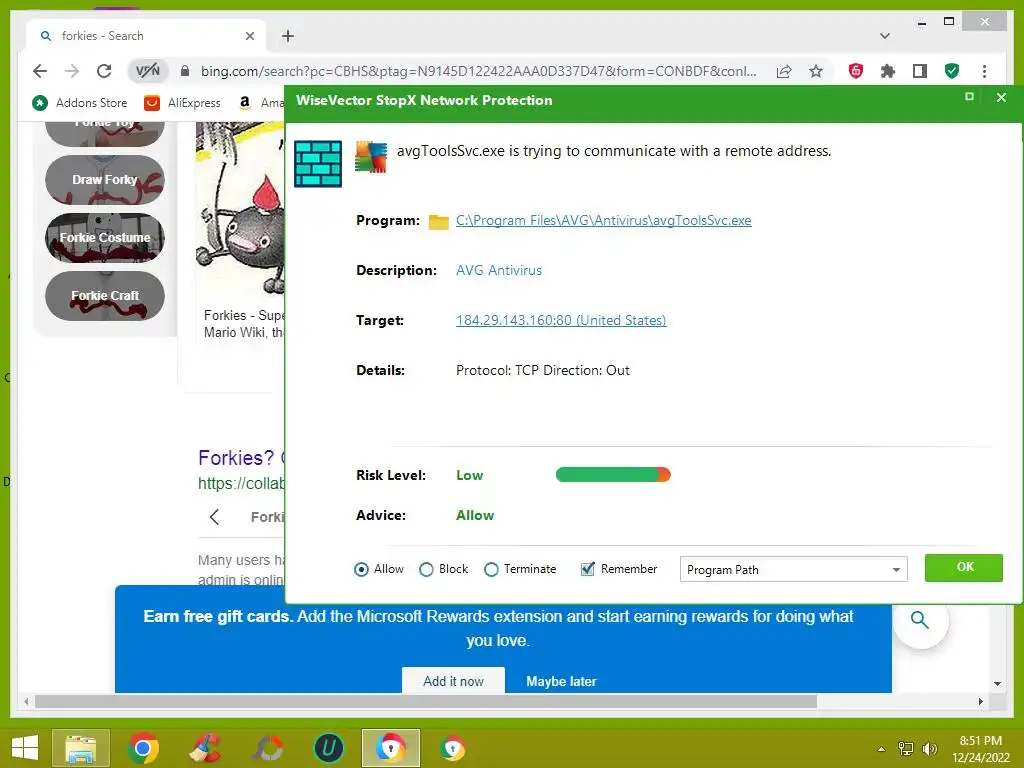Go forward in the browser
The height and width of the screenshot is (768, 1024).
72,71
